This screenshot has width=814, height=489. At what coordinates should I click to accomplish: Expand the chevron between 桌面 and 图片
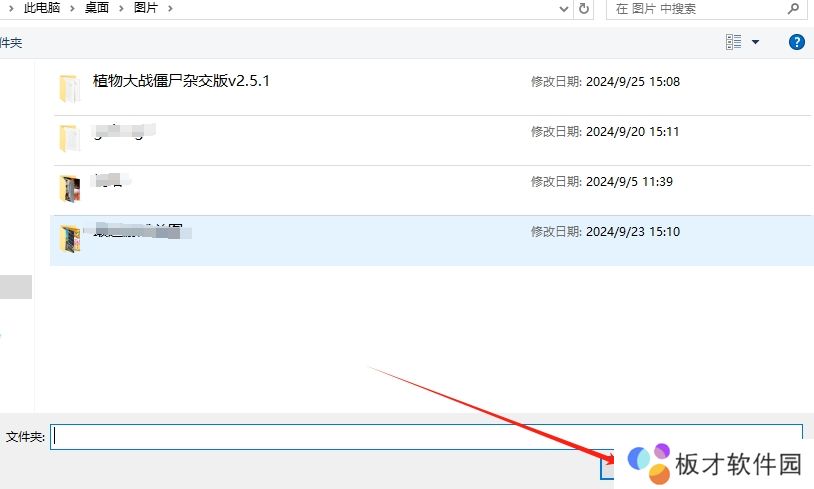(x=122, y=8)
